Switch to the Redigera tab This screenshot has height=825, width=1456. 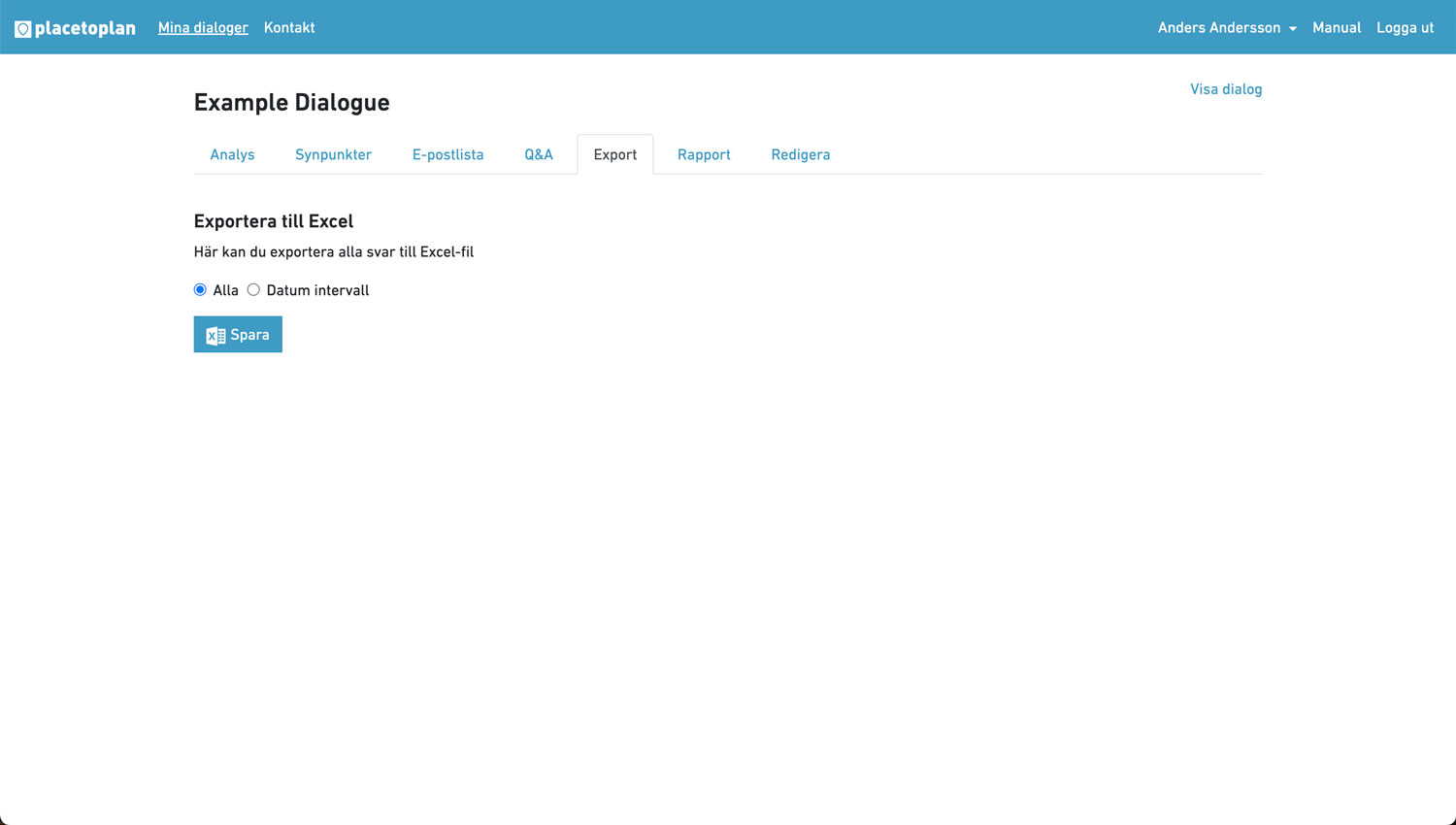800,155
